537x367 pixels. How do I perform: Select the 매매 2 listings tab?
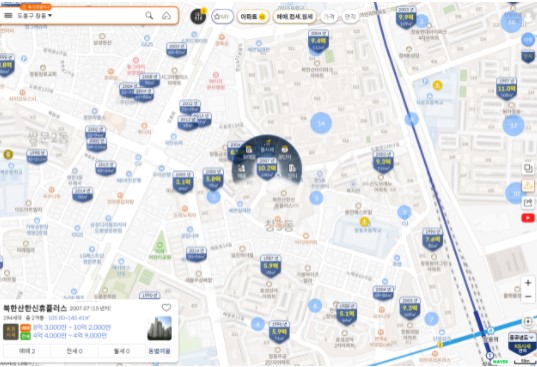(27, 351)
